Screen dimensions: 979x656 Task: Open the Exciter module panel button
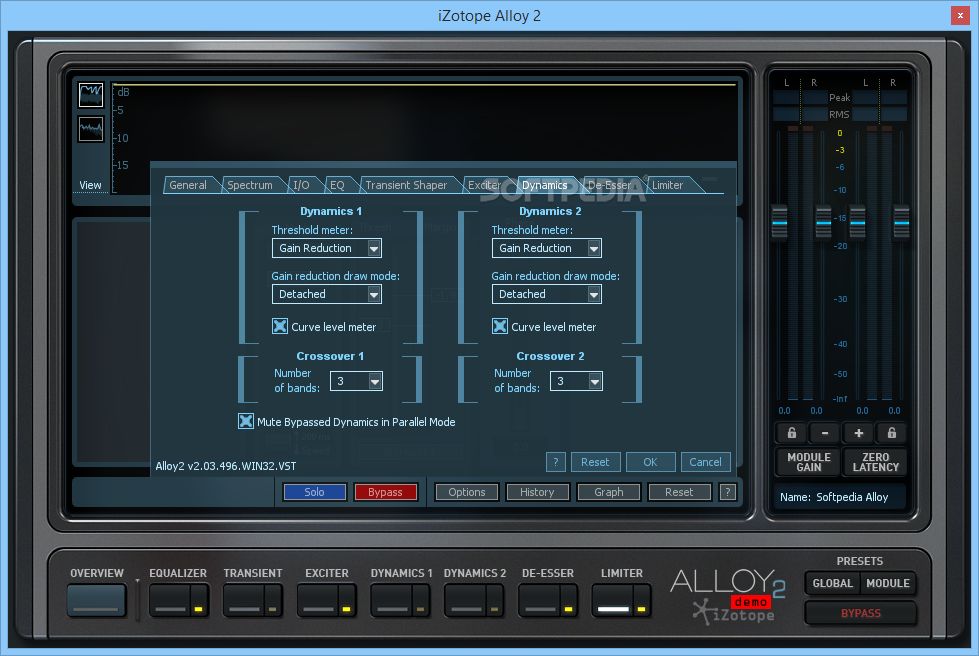[x=318, y=600]
